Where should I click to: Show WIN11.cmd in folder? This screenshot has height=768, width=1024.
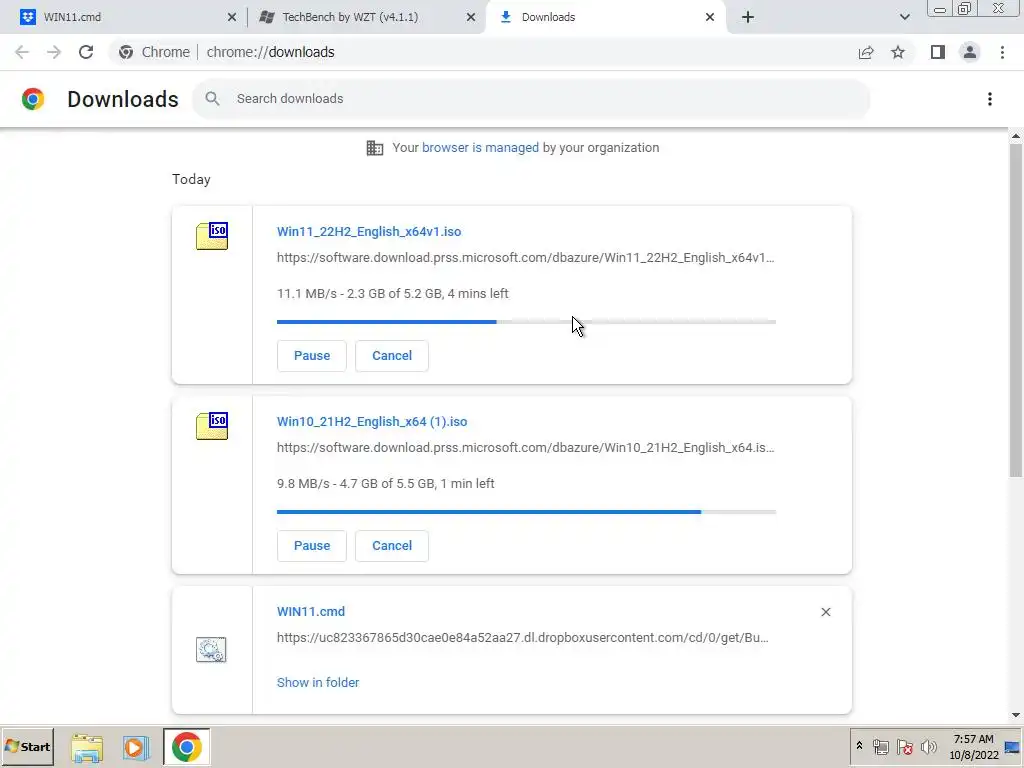[318, 682]
